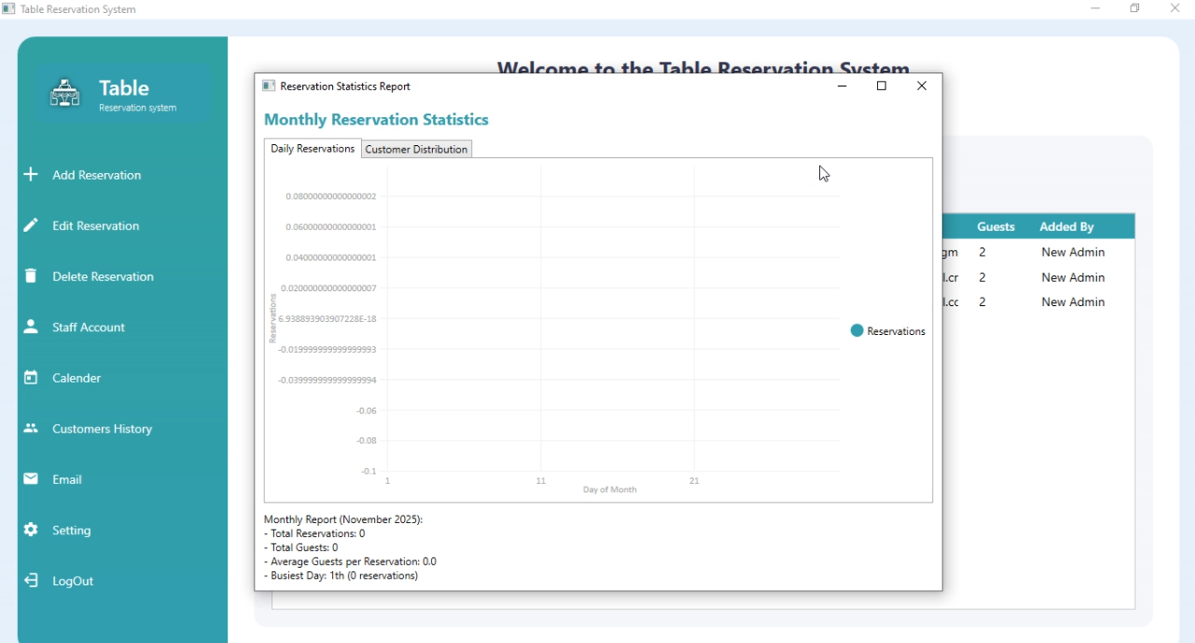Click the trash icon beside Delete Reservation
Screen dimensions: 1195x643
[x=30, y=276]
